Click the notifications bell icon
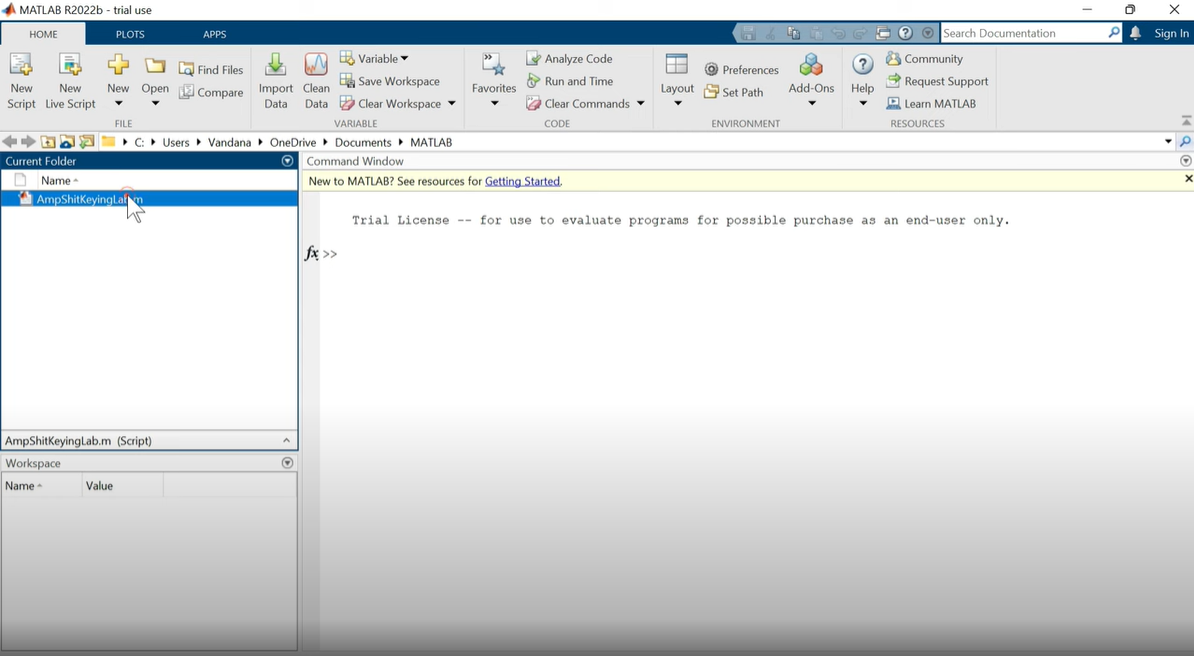This screenshot has width=1194, height=656. pyautogui.click(x=1135, y=33)
